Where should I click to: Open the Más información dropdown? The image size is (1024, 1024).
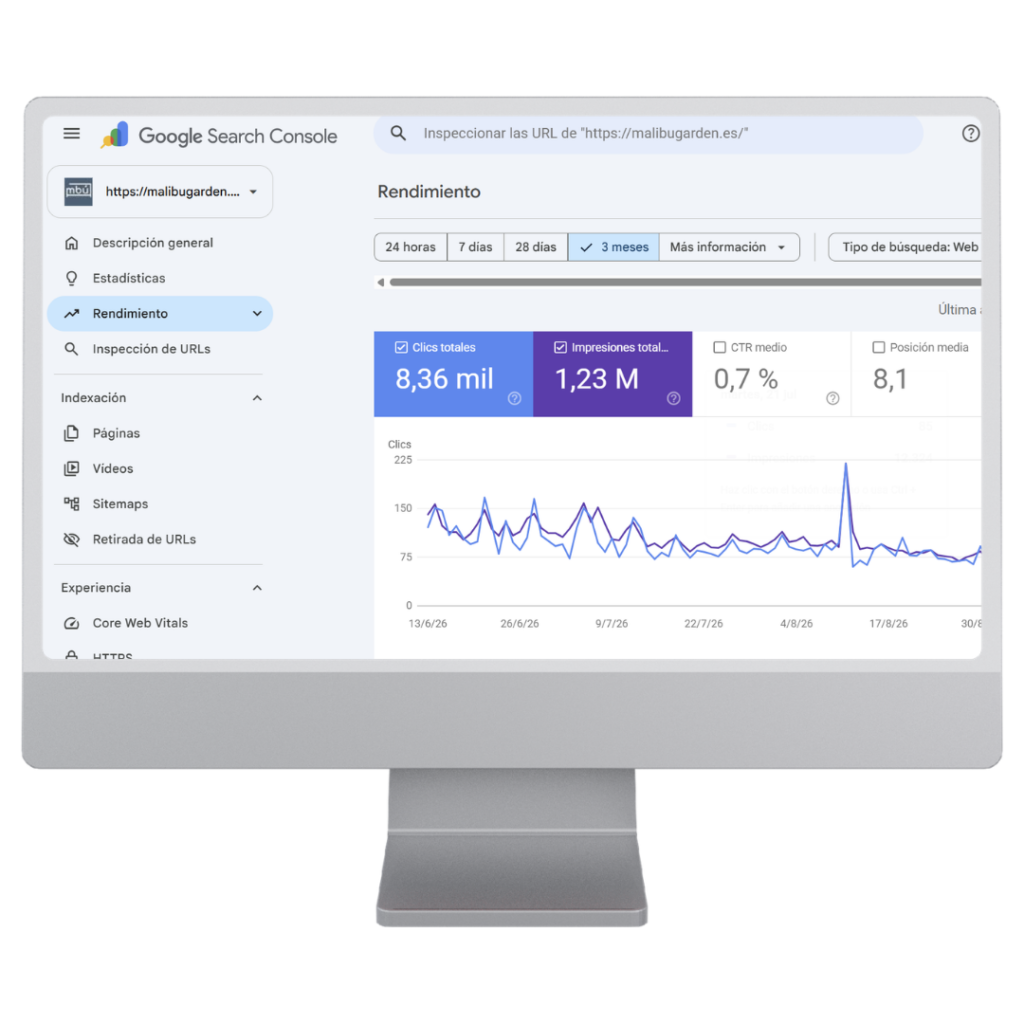pyautogui.click(x=729, y=247)
